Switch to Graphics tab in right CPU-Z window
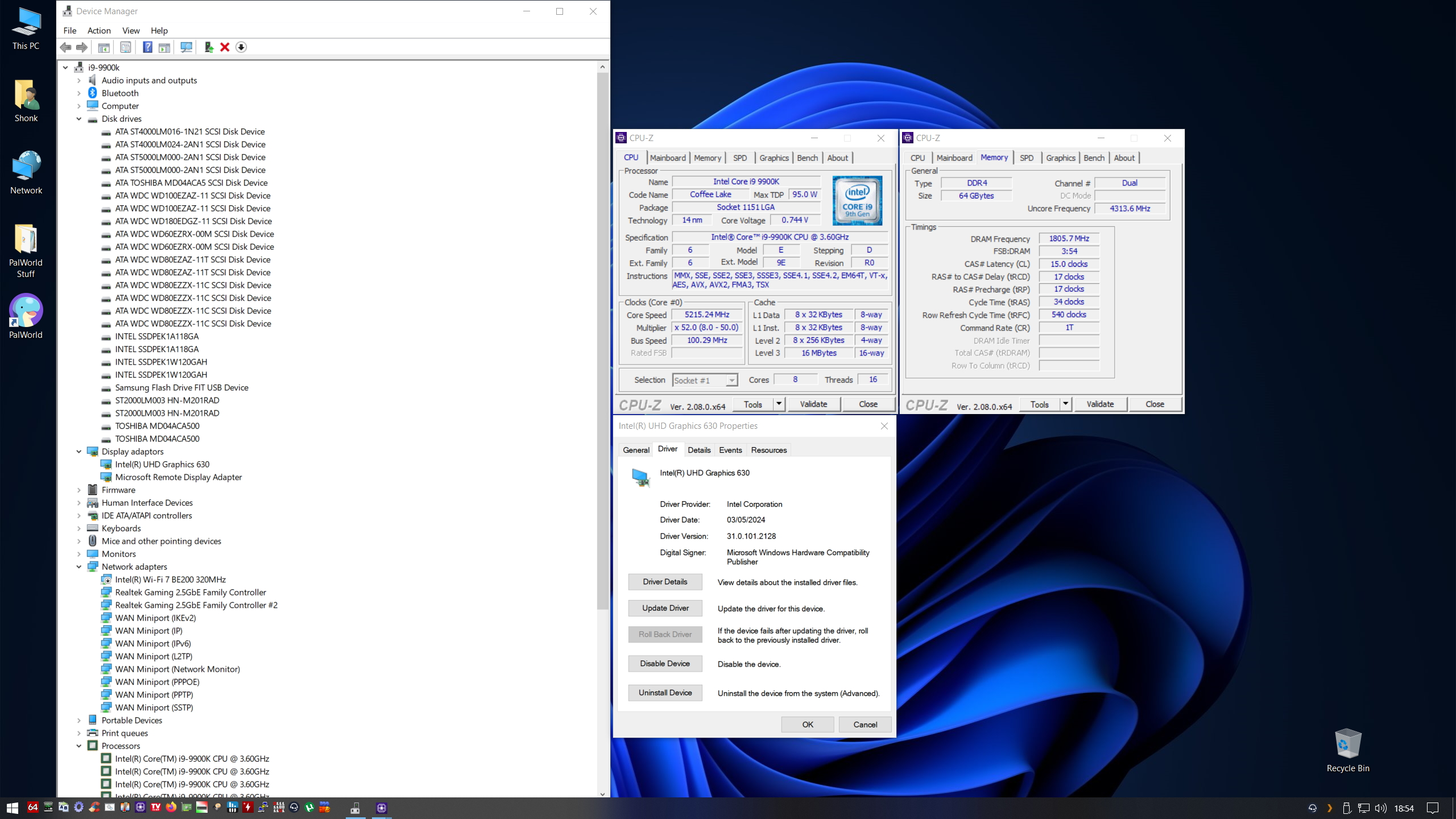This screenshot has width=1456, height=819. 1061,158
